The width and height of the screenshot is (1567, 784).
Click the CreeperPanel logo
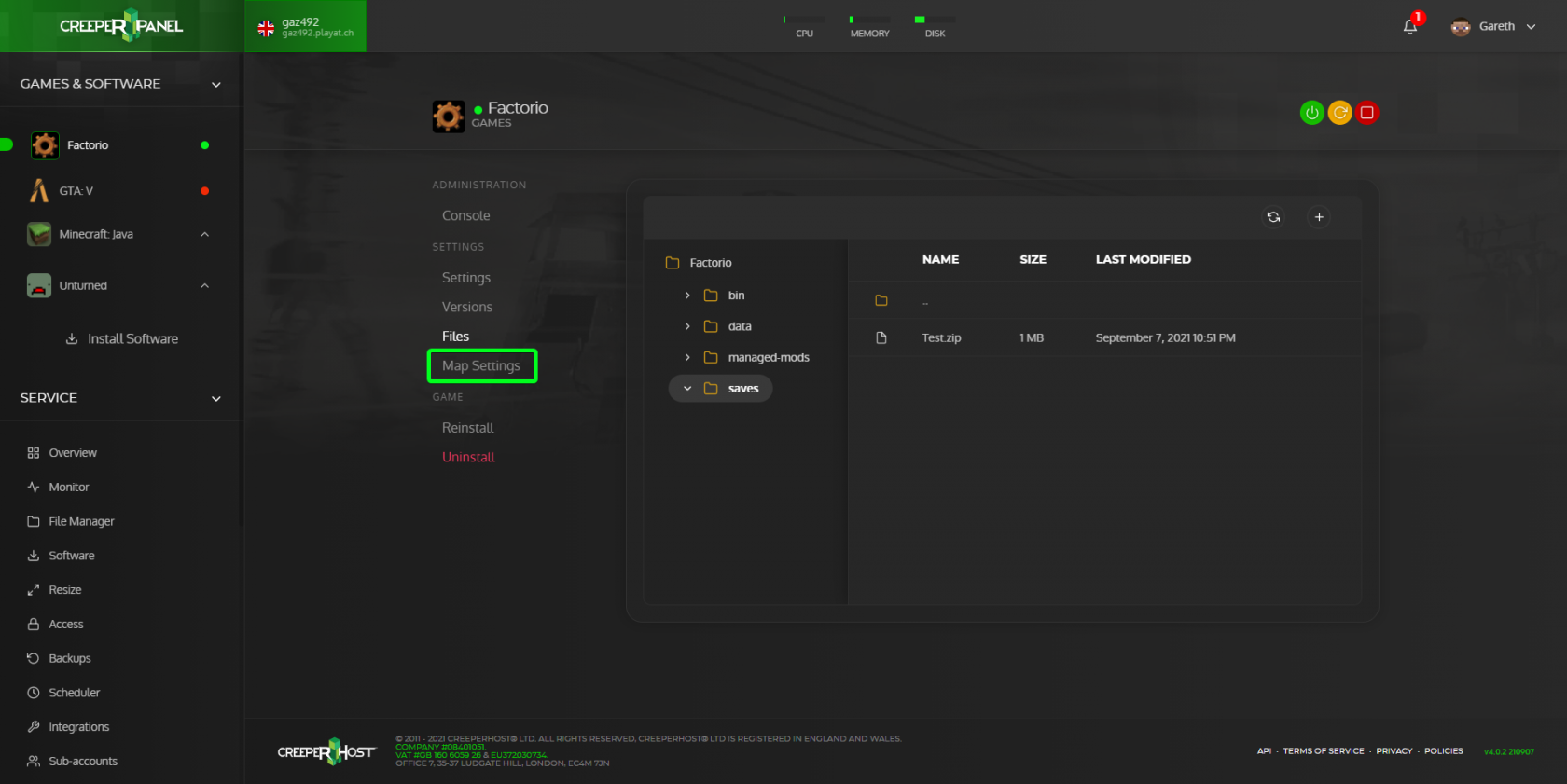[121, 26]
